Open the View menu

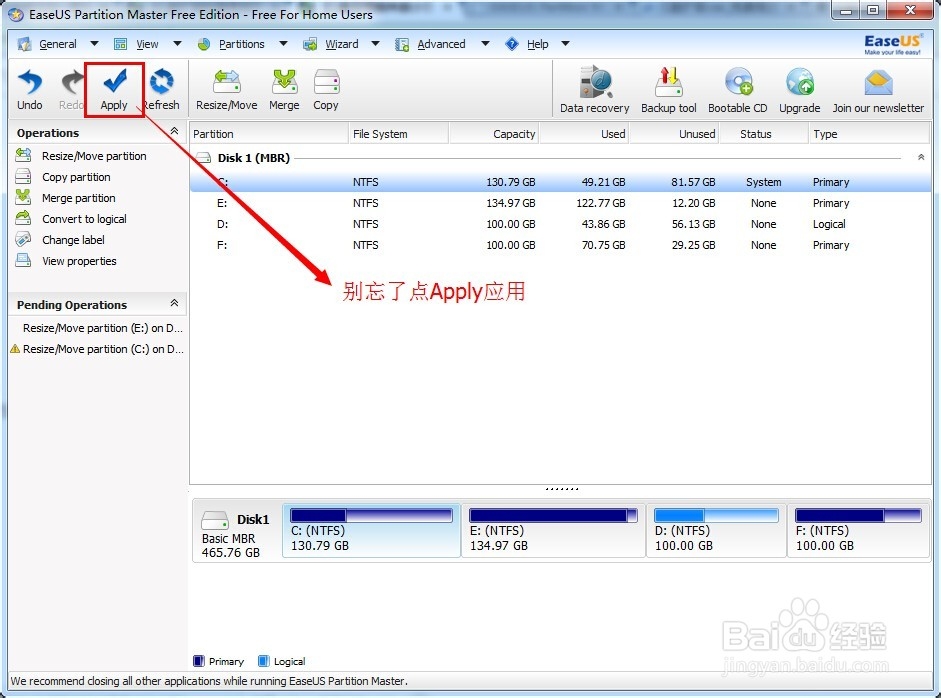[x=147, y=44]
